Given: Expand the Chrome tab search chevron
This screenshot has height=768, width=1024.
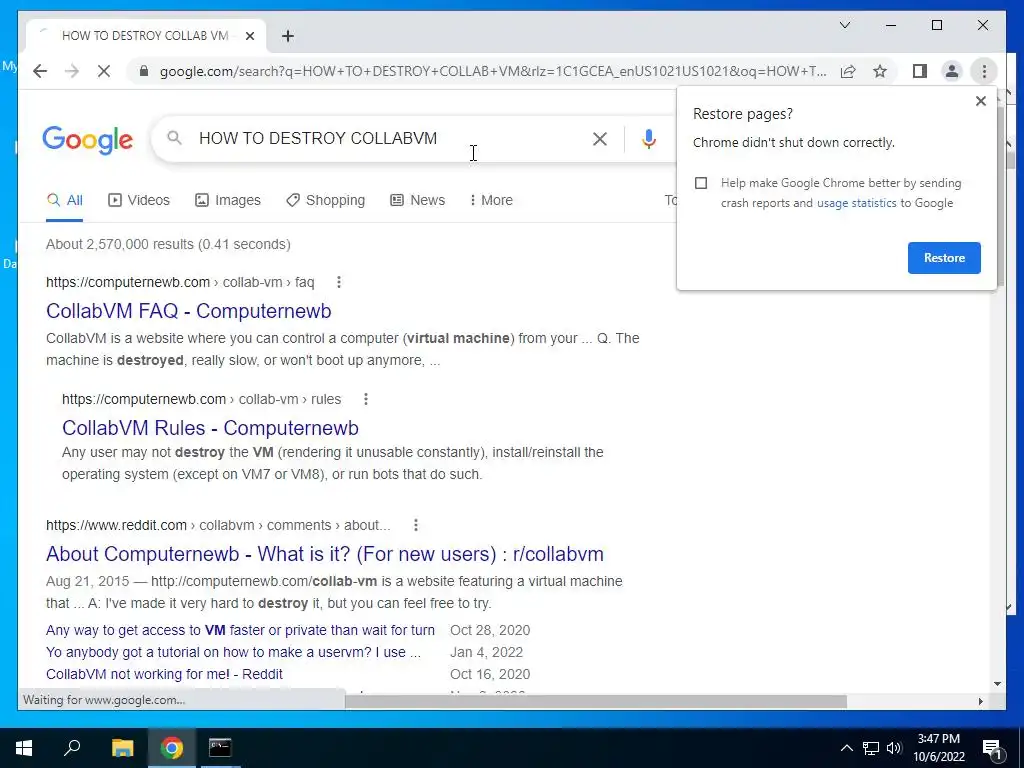Looking at the screenshot, I should pyautogui.click(x=844, y=25).
